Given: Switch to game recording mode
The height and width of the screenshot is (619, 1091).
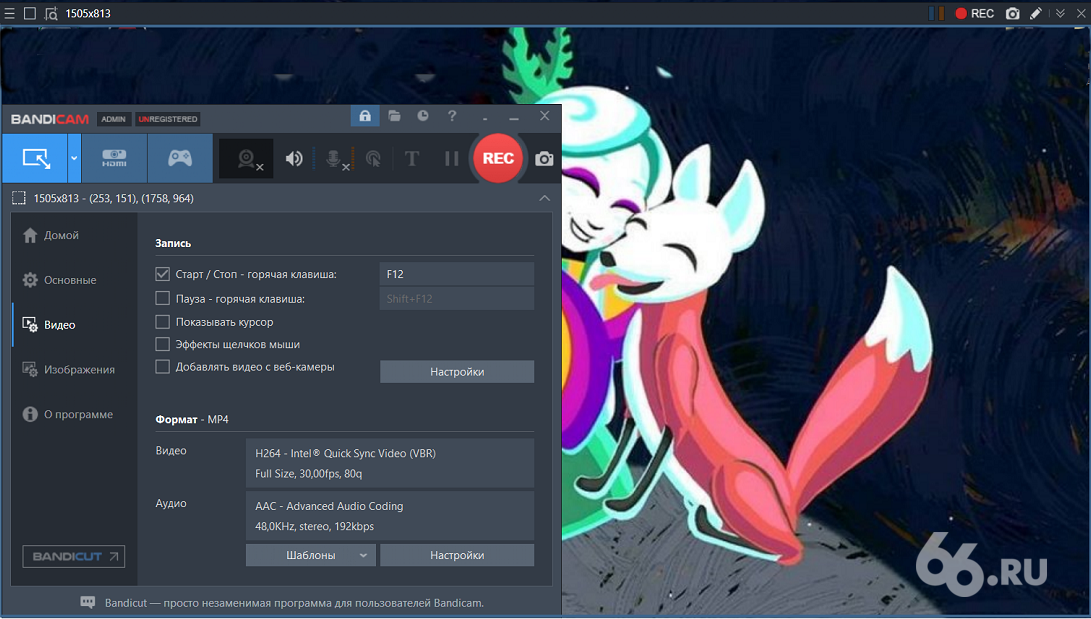Looking at the screenshot, I should tap(180, 159).
